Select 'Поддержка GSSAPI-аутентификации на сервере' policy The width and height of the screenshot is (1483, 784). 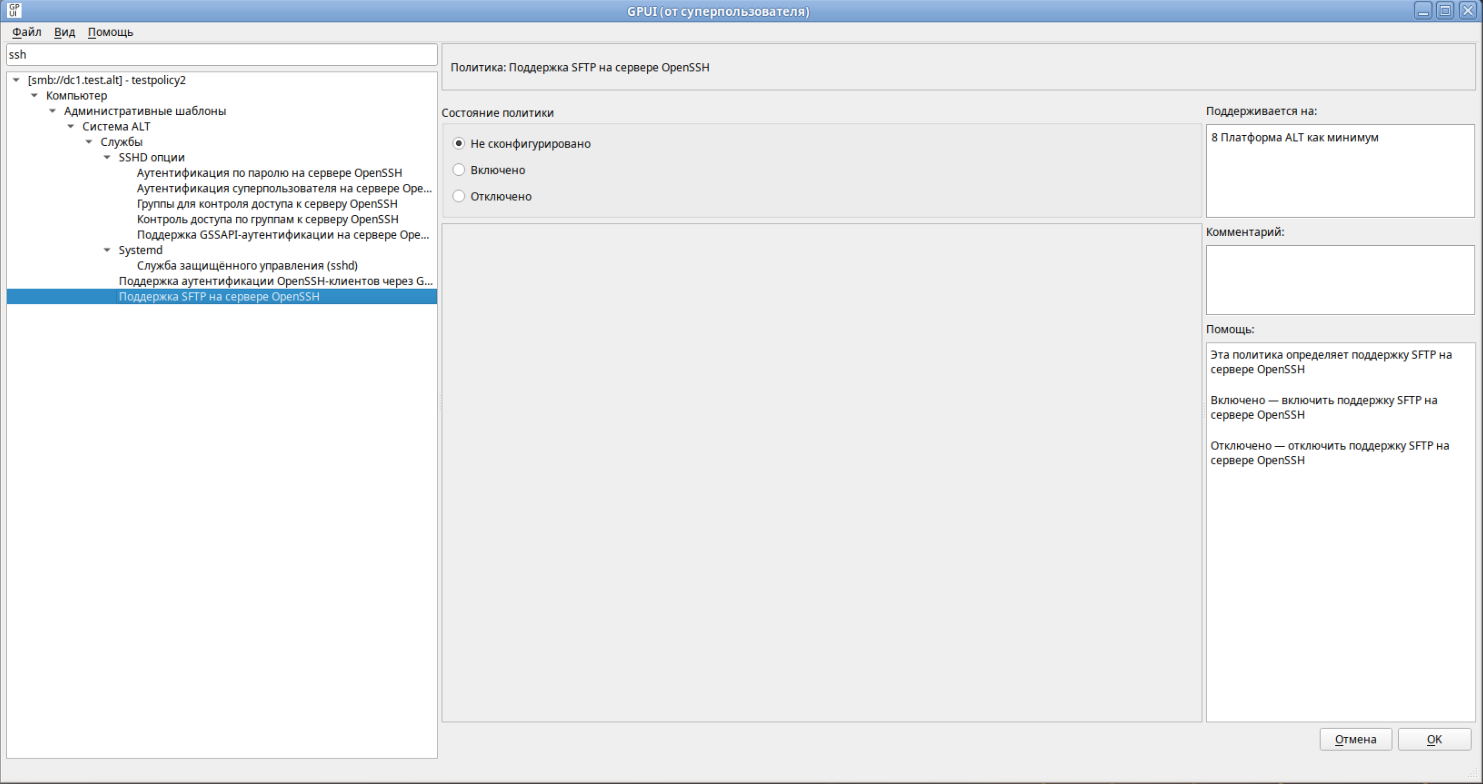[284, 235]
